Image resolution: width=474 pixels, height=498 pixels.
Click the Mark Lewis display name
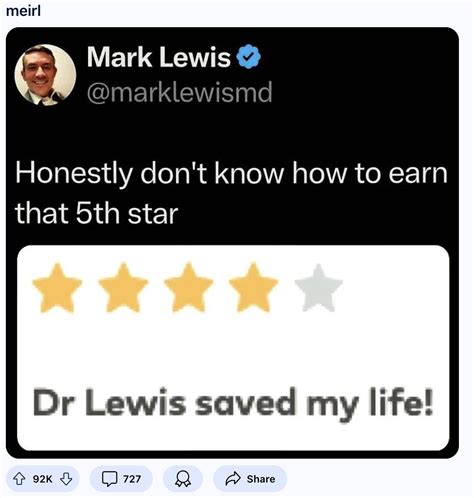click(159, 57)
